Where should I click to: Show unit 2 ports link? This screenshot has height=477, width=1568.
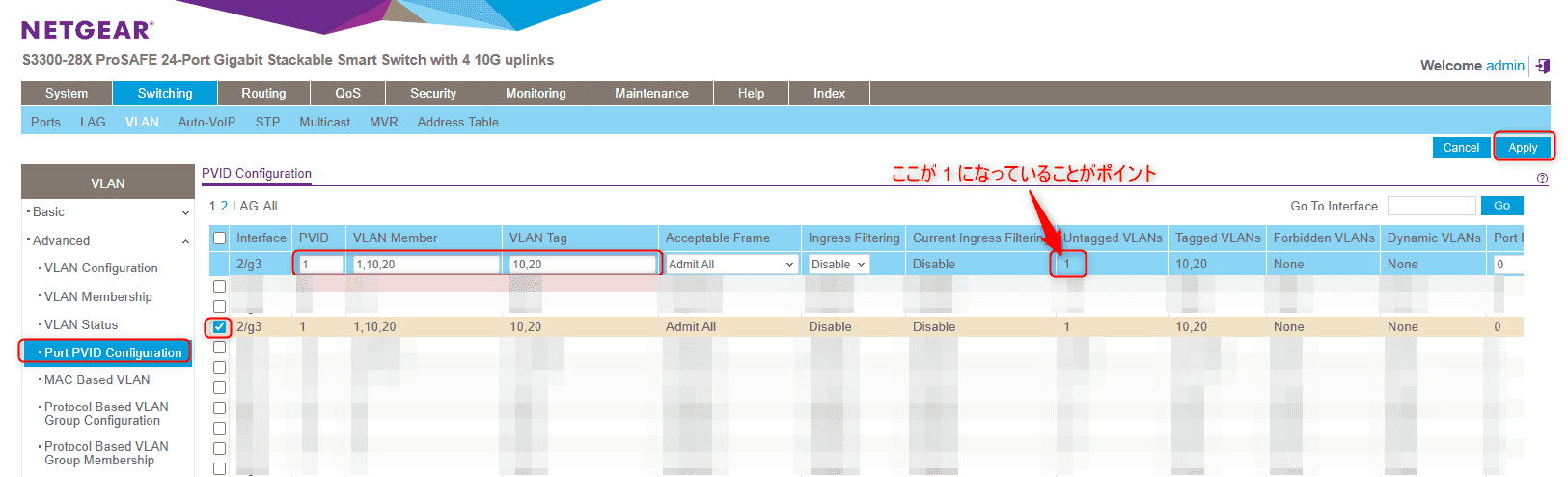click(224, 207)
